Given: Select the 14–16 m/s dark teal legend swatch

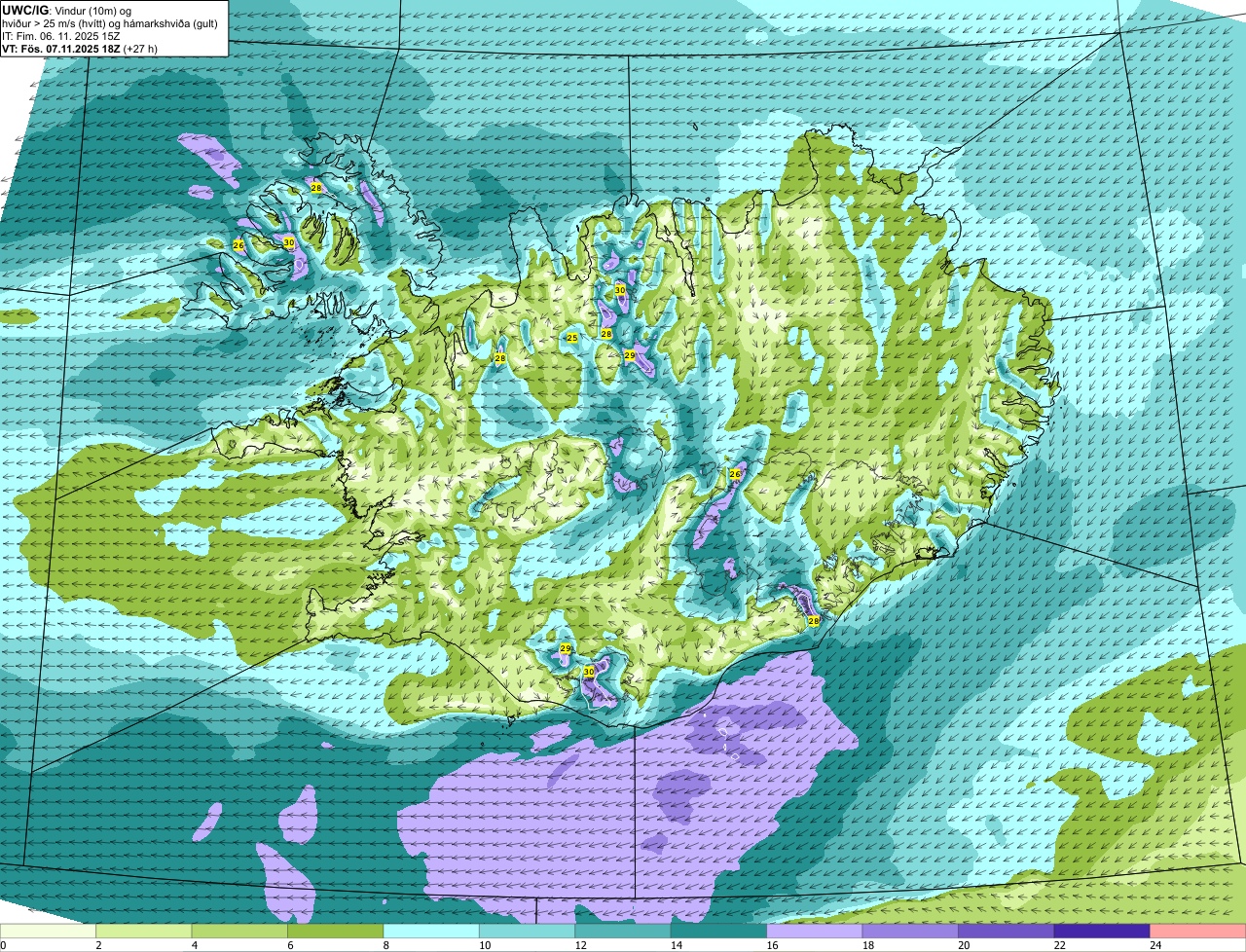Looking at the screenshot, I should point(718,931).
